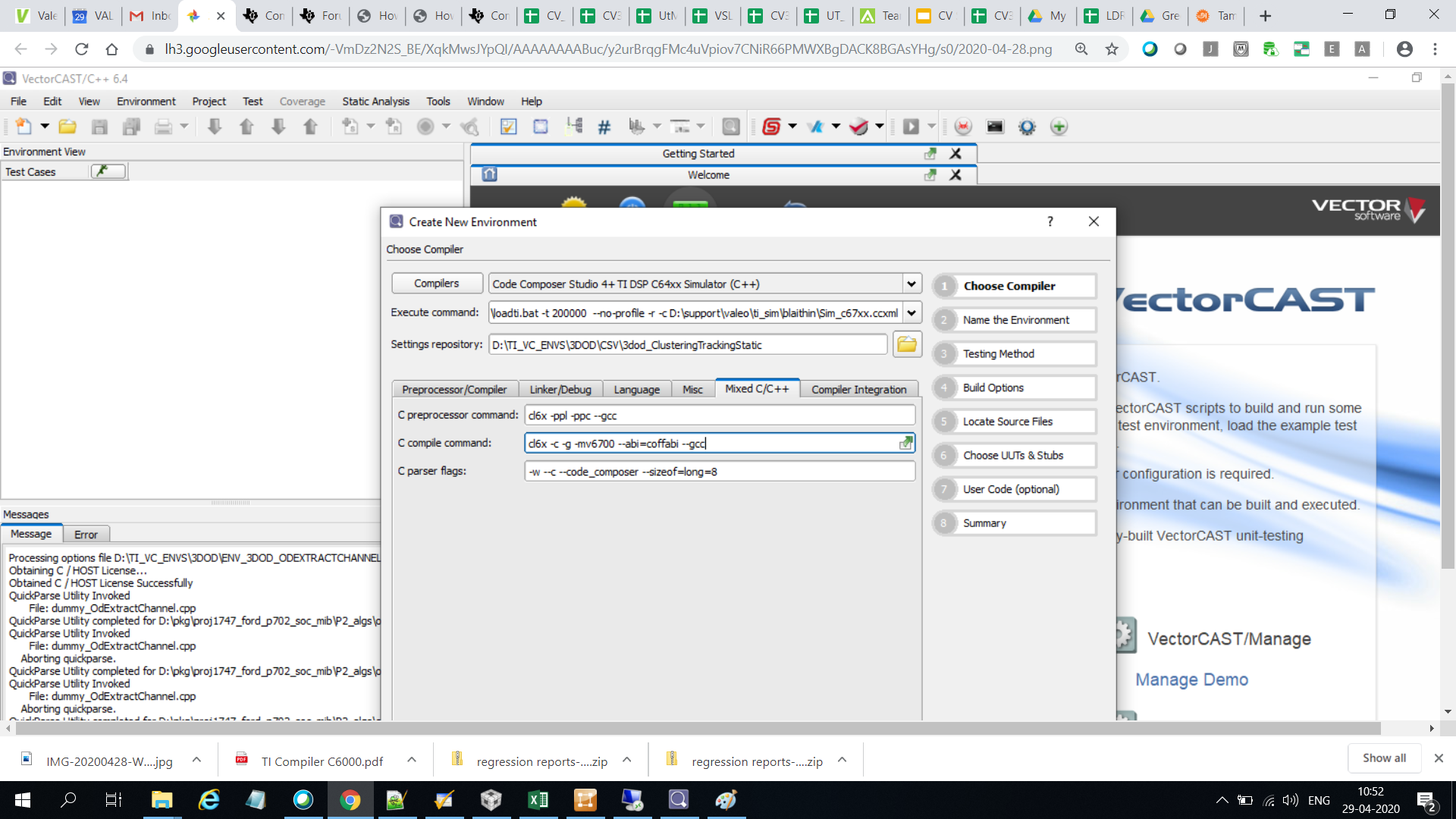This screenshot has width=1456, height=819.
Task: Click the C parser flags field
Action: coord(719,472)
